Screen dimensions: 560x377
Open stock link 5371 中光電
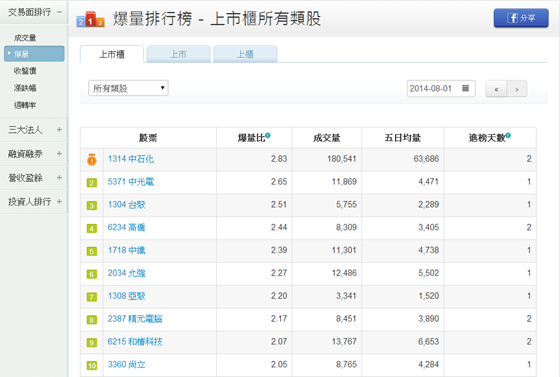(x=131, y=182)
